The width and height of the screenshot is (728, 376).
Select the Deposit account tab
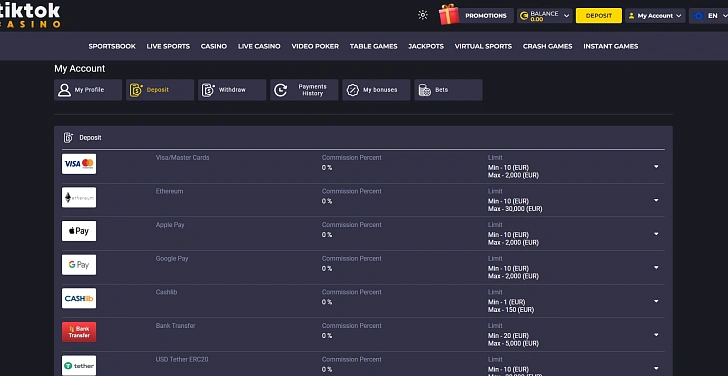pos(160,90)
